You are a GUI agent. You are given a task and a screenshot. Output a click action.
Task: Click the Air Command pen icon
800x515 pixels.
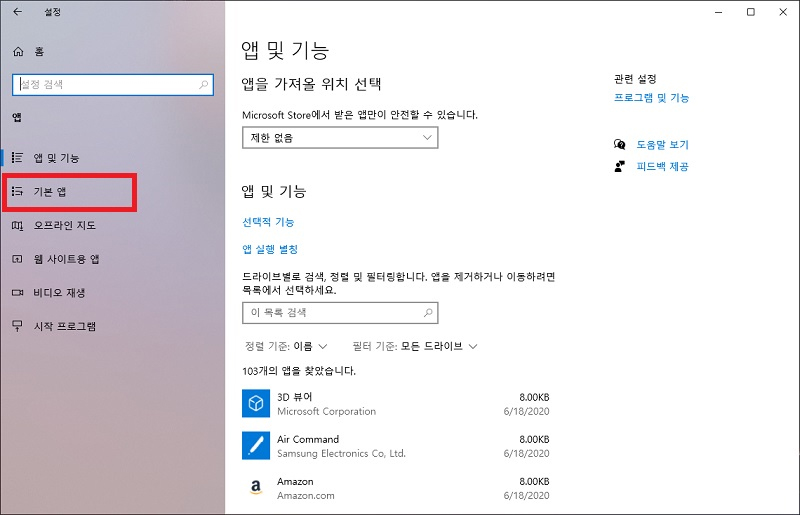pyautogui.click(x=256, y=446)
